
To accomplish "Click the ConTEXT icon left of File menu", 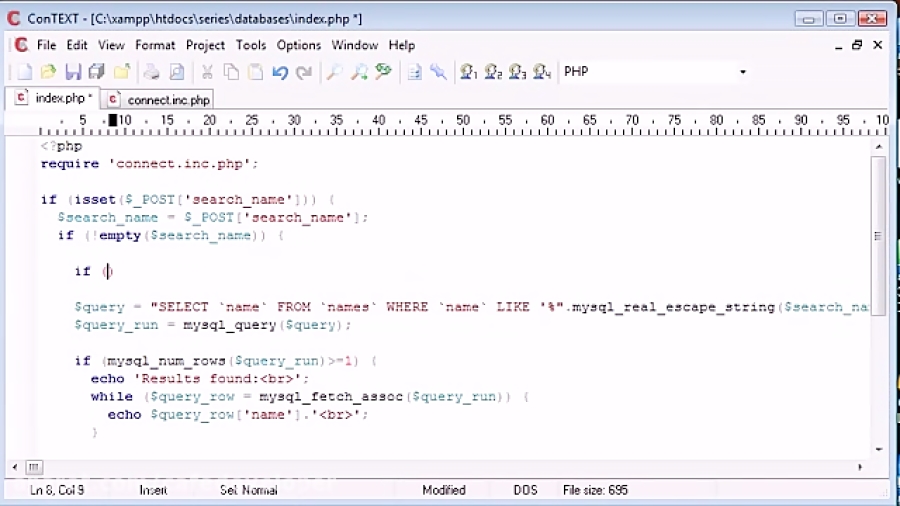I will [21, 45].
